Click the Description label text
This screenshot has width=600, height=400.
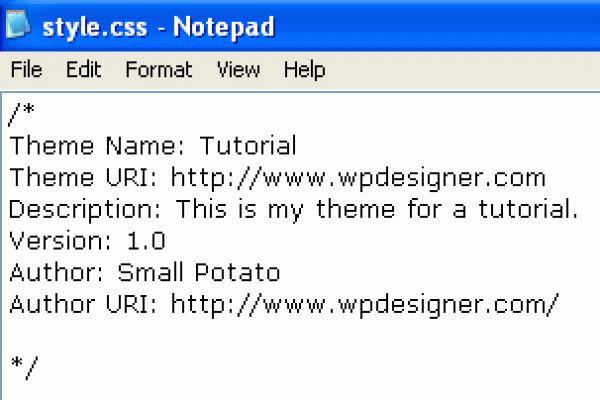point(88,210)
